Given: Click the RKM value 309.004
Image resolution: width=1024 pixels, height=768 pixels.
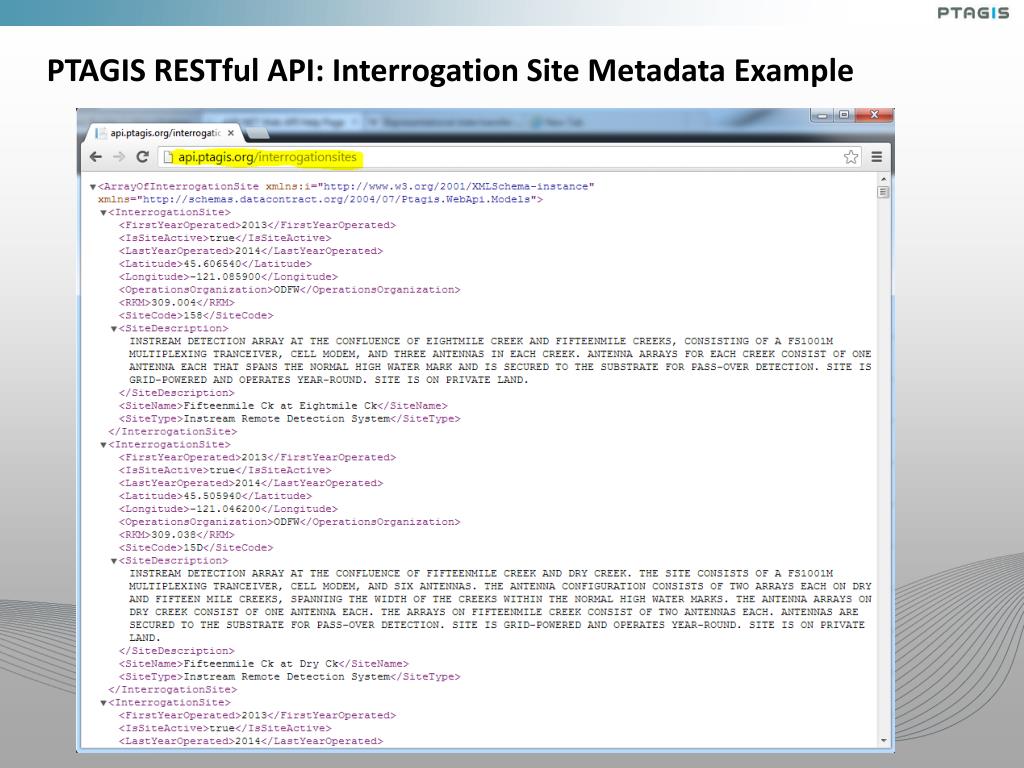Looking at the screenshot, I should pos(173,303).
